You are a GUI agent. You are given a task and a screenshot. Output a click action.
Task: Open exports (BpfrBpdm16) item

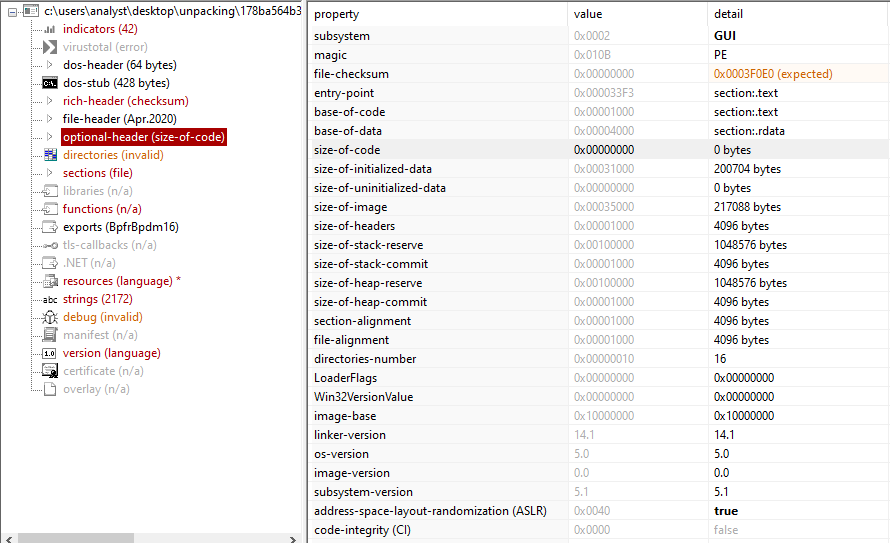click(x=121, y=228)
